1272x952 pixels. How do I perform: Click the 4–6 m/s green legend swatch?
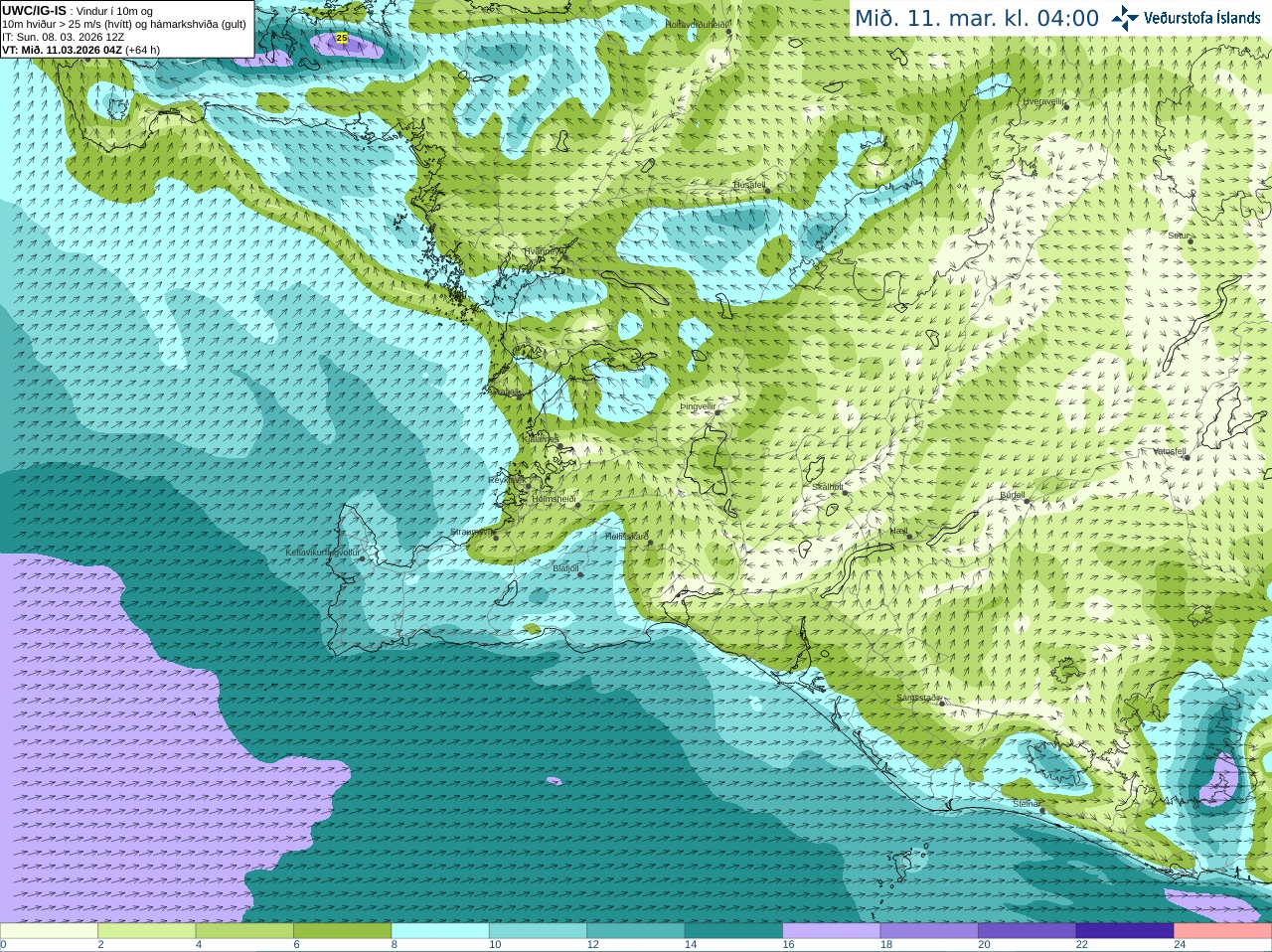[x=244, y=931]
